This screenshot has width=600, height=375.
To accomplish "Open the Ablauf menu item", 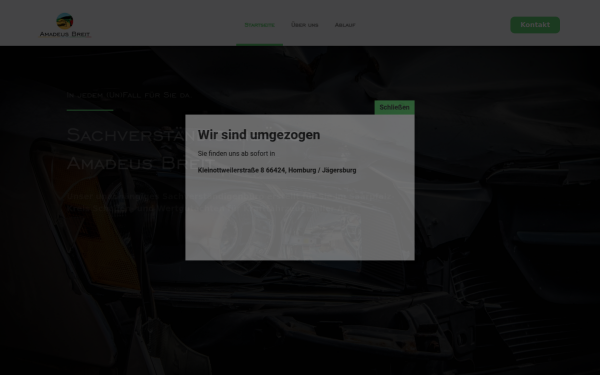I will (345, 25).
